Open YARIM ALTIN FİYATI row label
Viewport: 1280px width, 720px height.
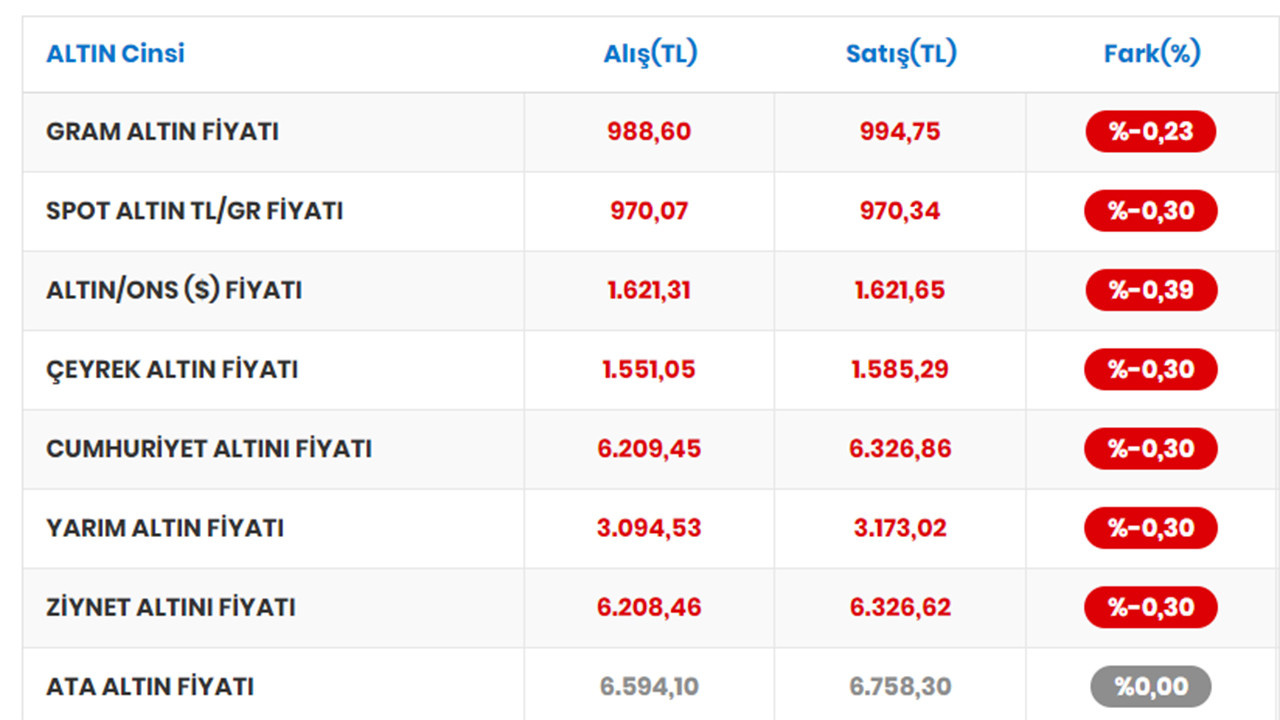(165, 528)
